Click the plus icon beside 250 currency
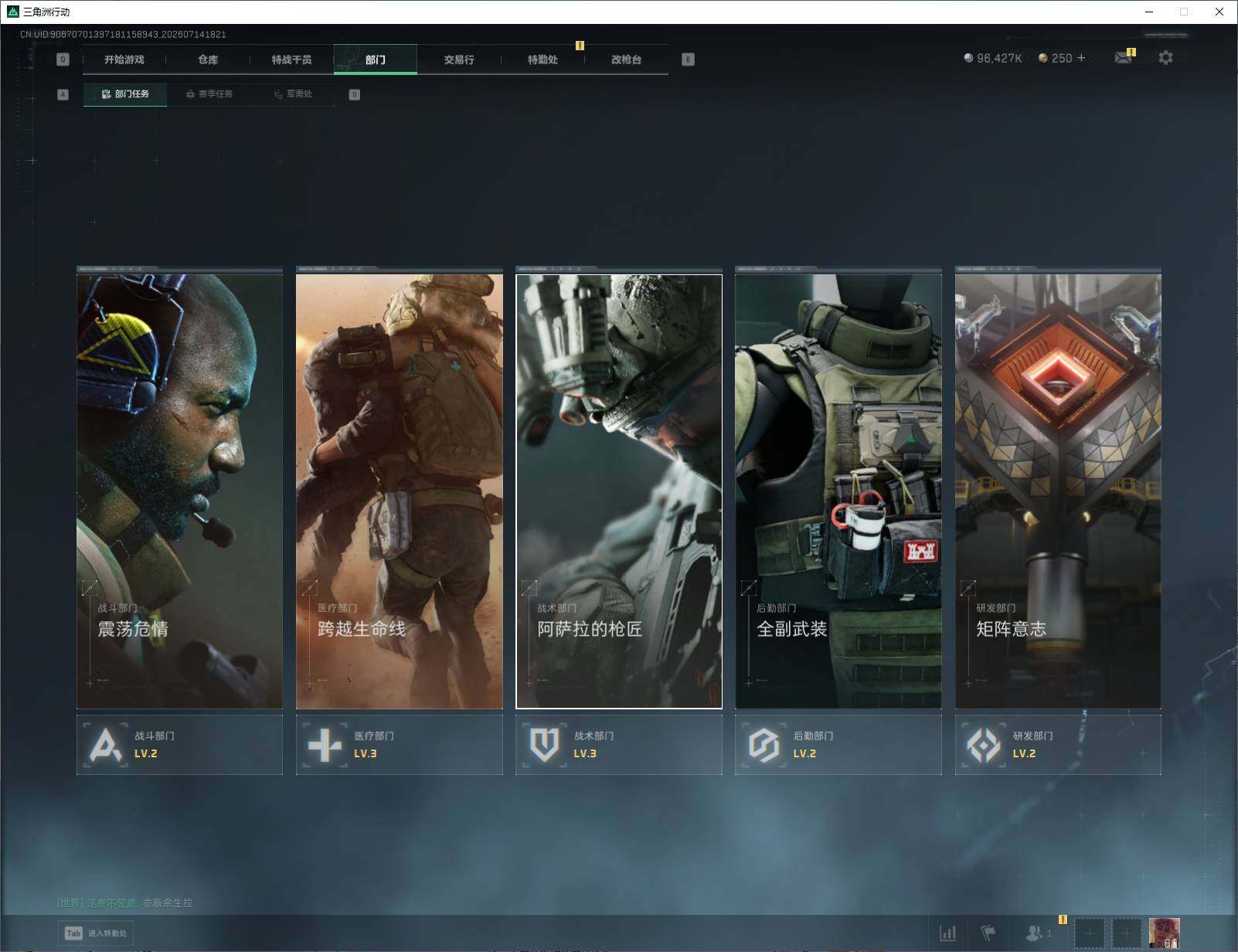This screenshot has height=952, width=1238. click(x=1080, y=58)
